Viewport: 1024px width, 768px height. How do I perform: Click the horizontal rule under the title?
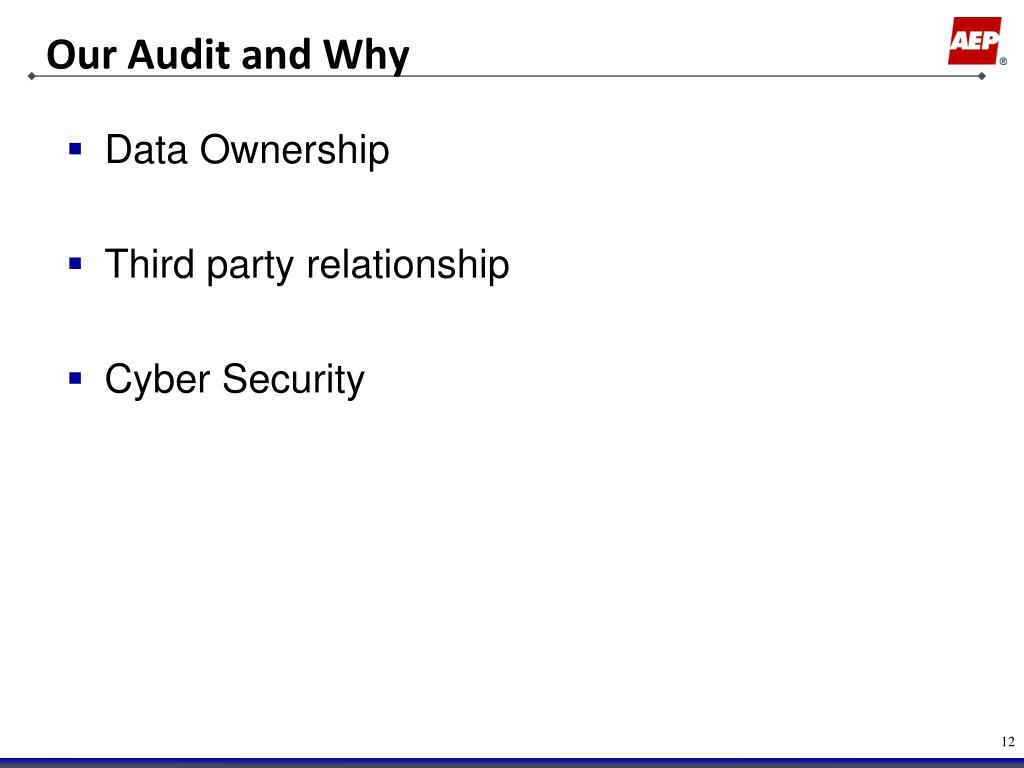(x=507, y=76)
